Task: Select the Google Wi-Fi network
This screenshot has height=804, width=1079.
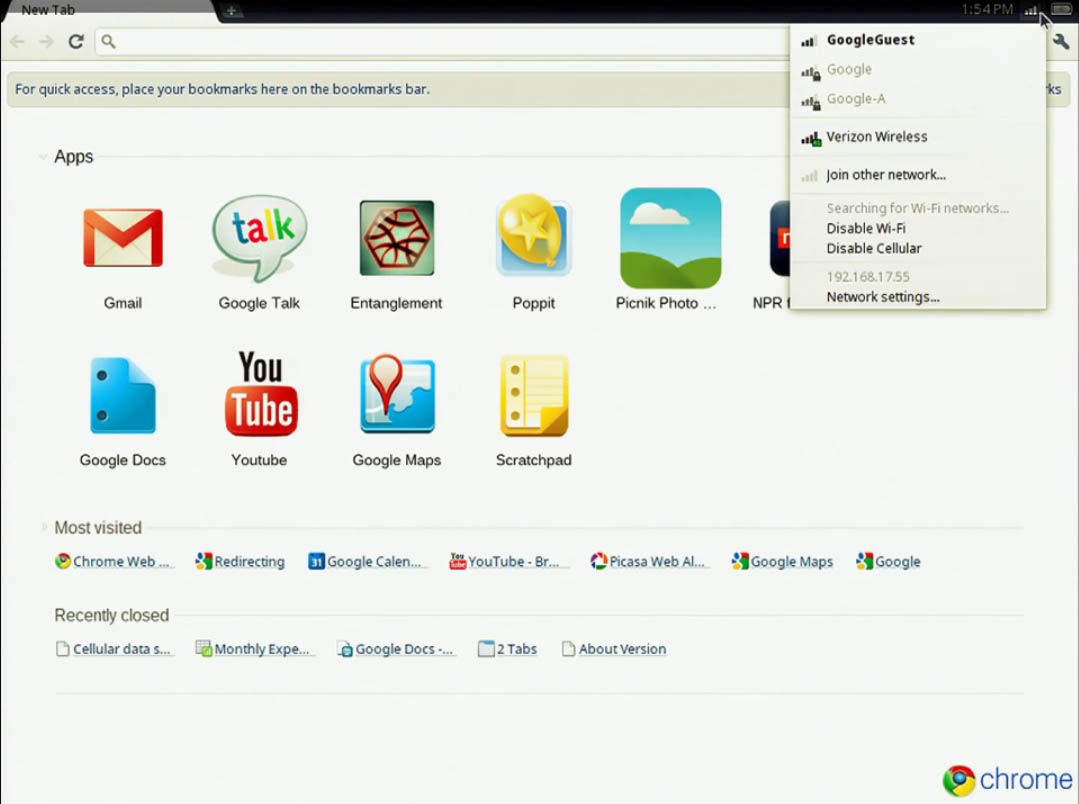Action: (x=918, y=70)
